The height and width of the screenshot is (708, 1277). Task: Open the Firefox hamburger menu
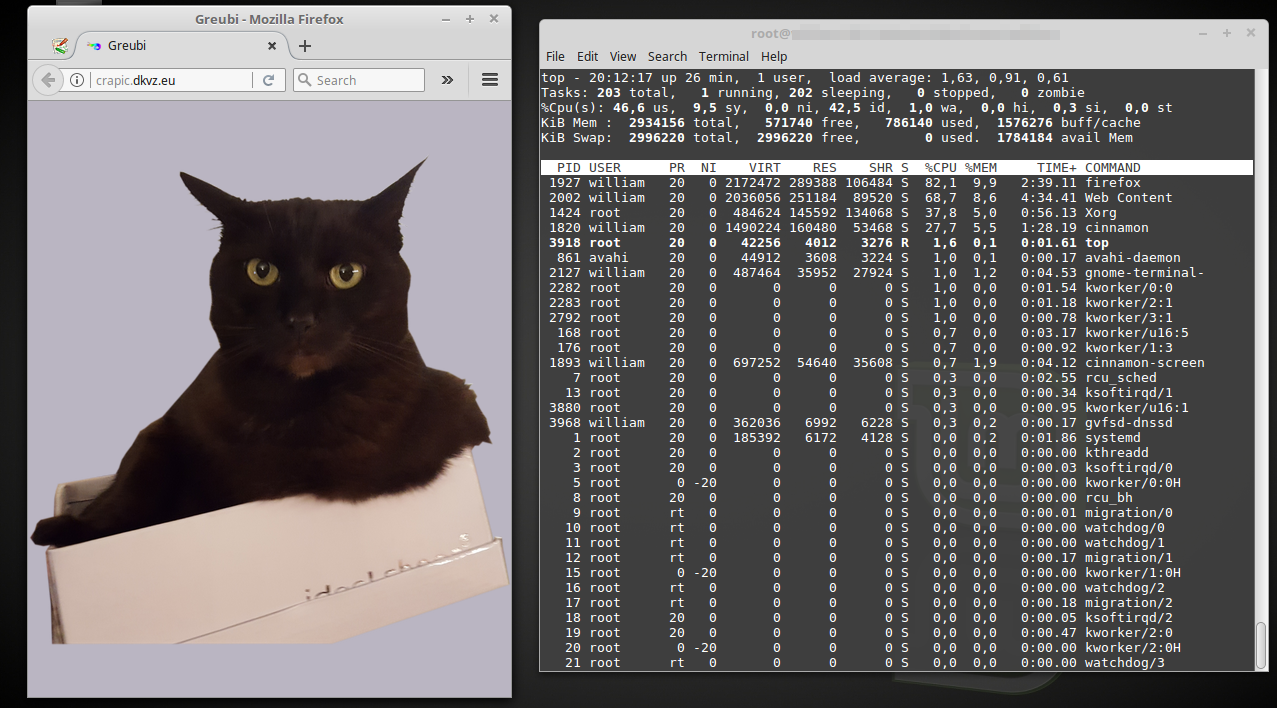[490, 80]
